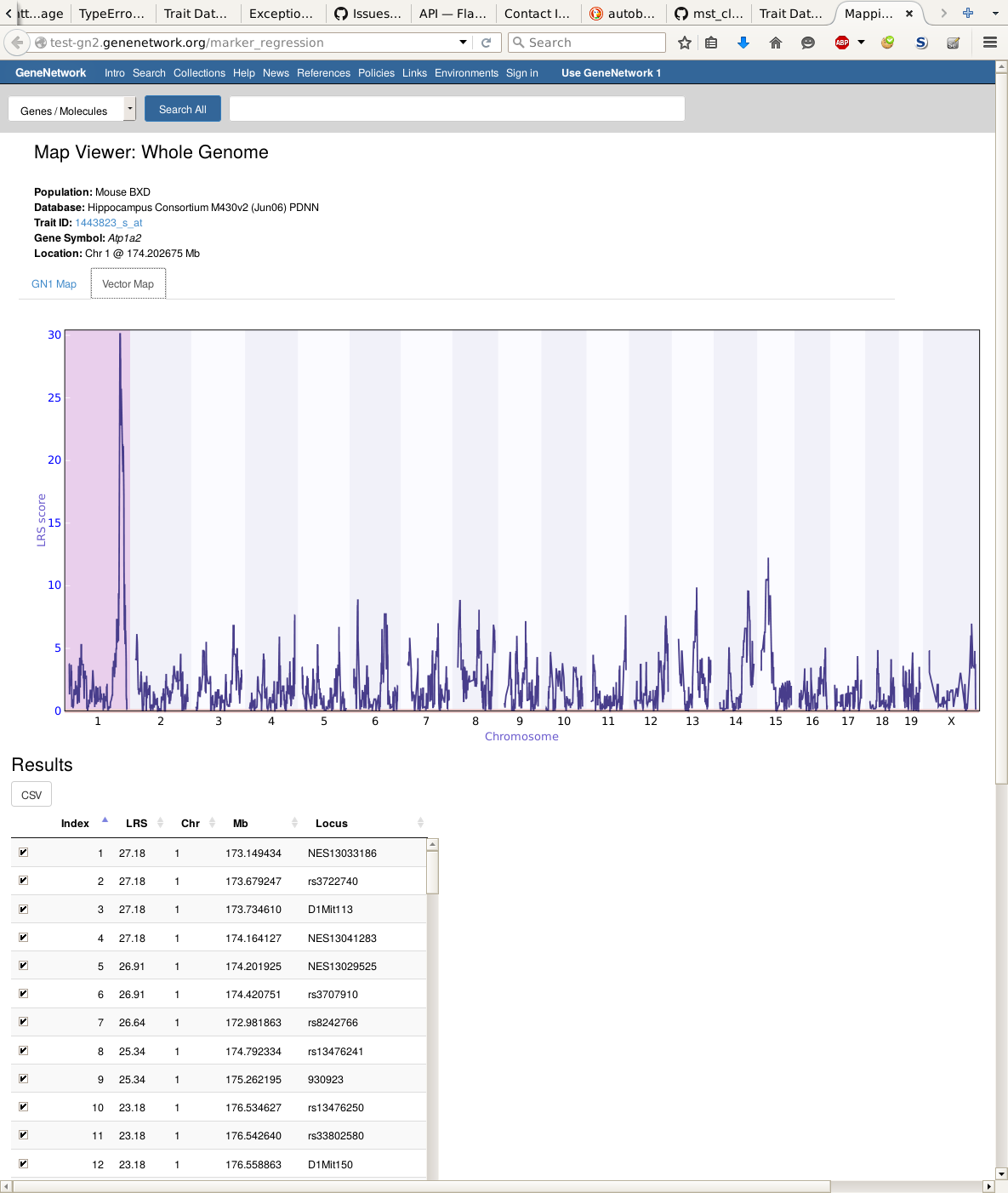Uncheck the checkbox for NES13033186 row

click(x=24, y=853)
